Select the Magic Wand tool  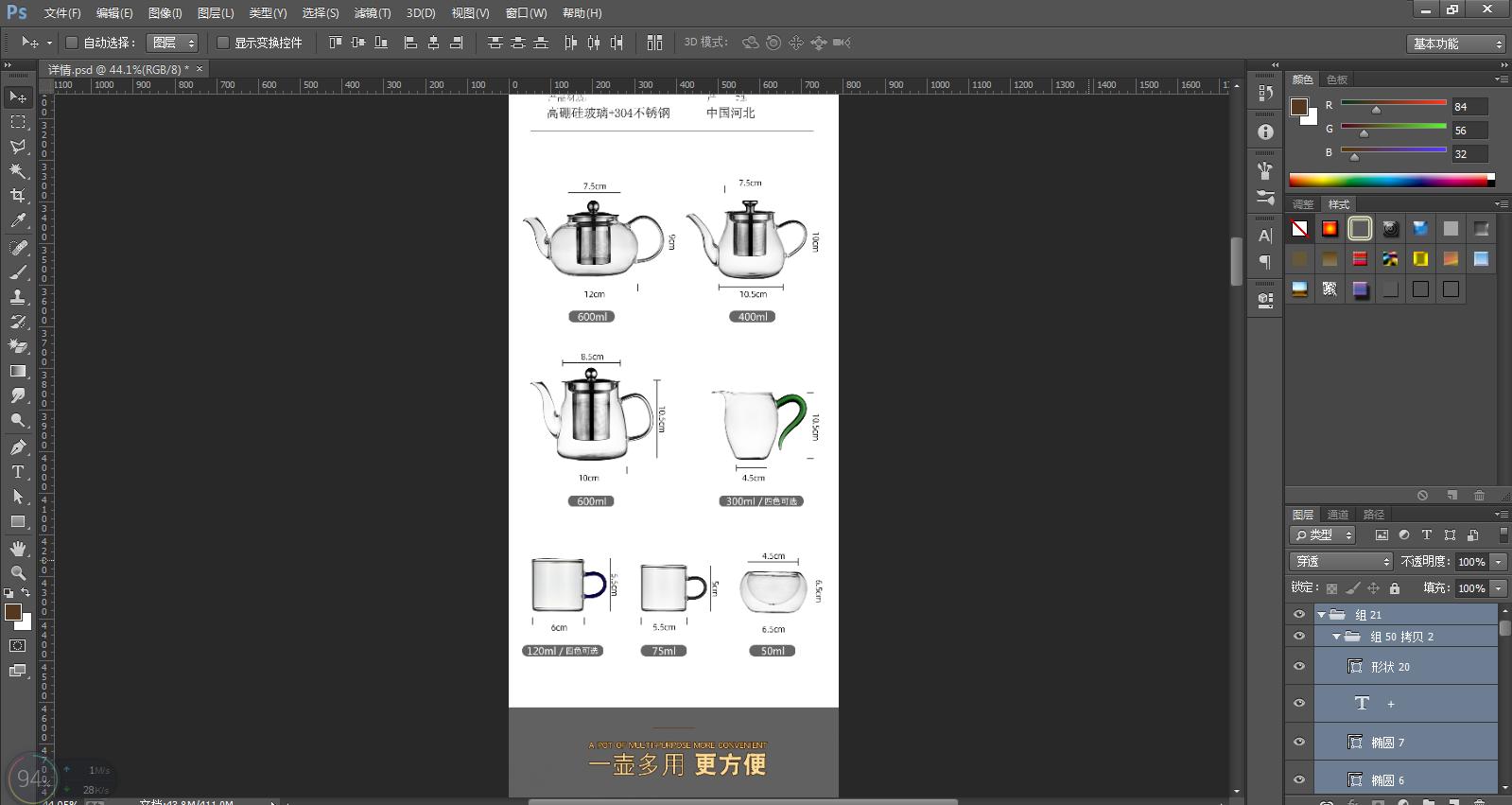pyautogui.click(x=17, y=171)
